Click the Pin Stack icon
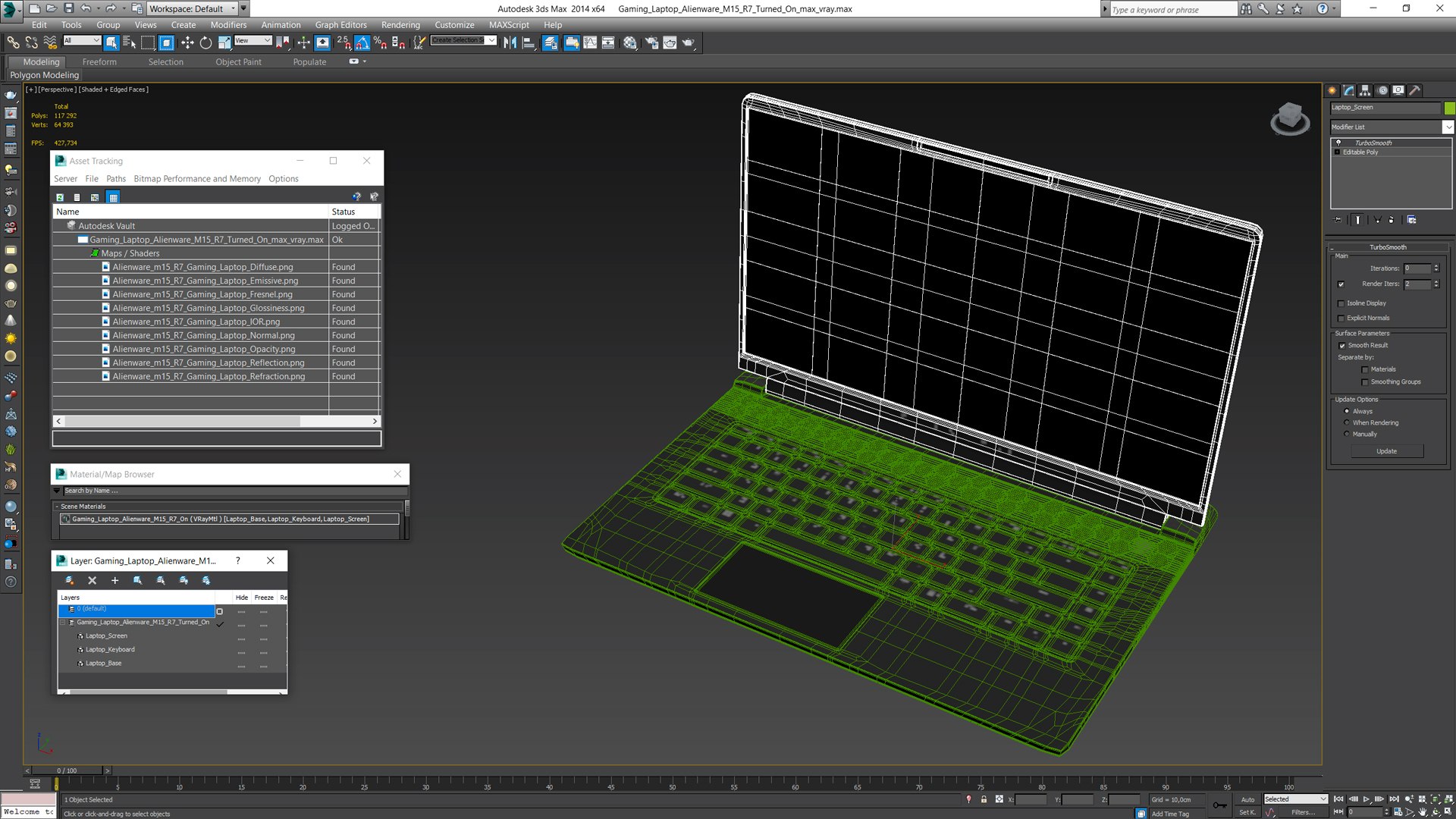1456x819 pixels. pyautogui.click(x=1338, y=220)
